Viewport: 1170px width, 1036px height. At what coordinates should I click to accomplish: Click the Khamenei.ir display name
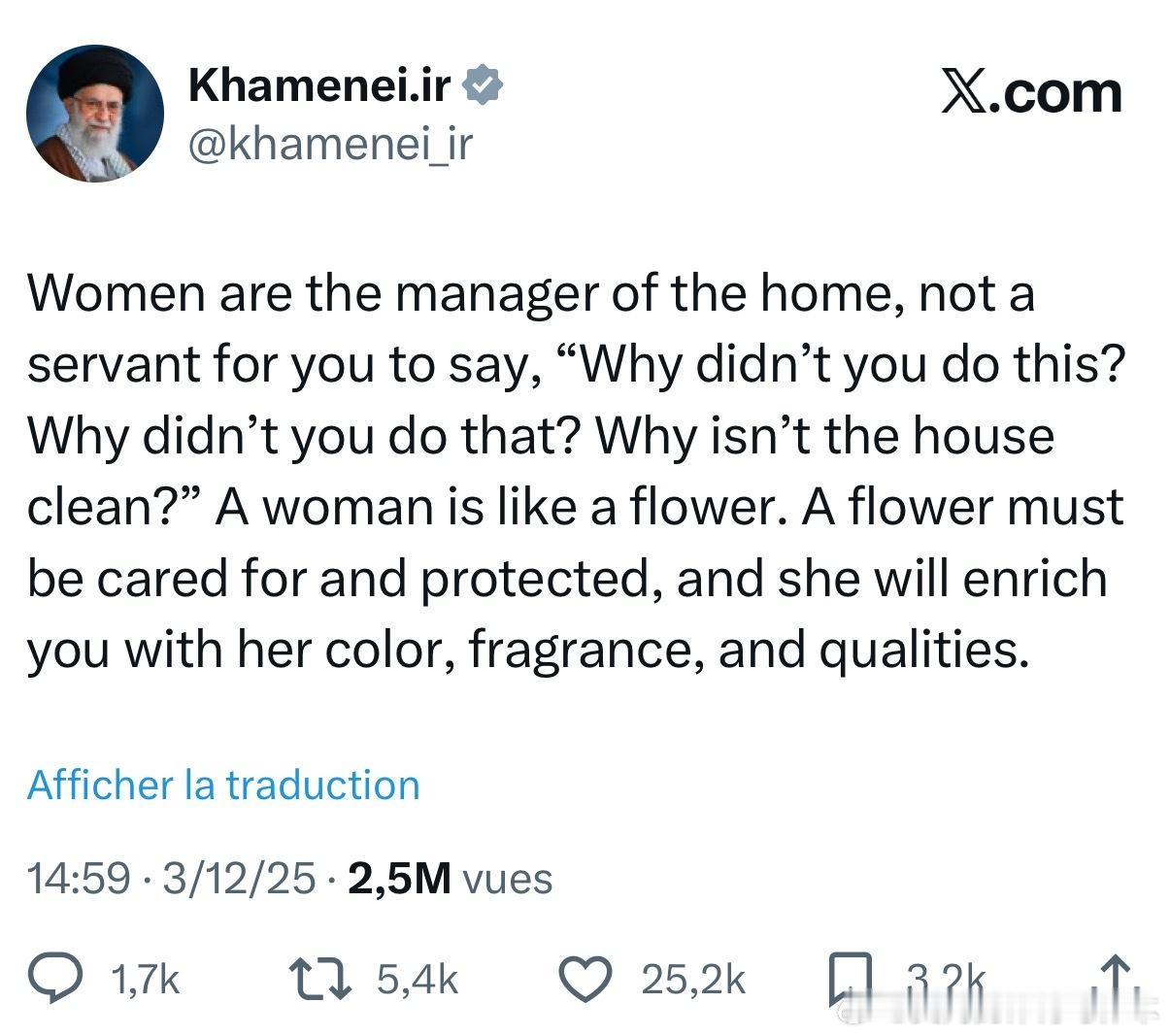click(x=320, y=86)
